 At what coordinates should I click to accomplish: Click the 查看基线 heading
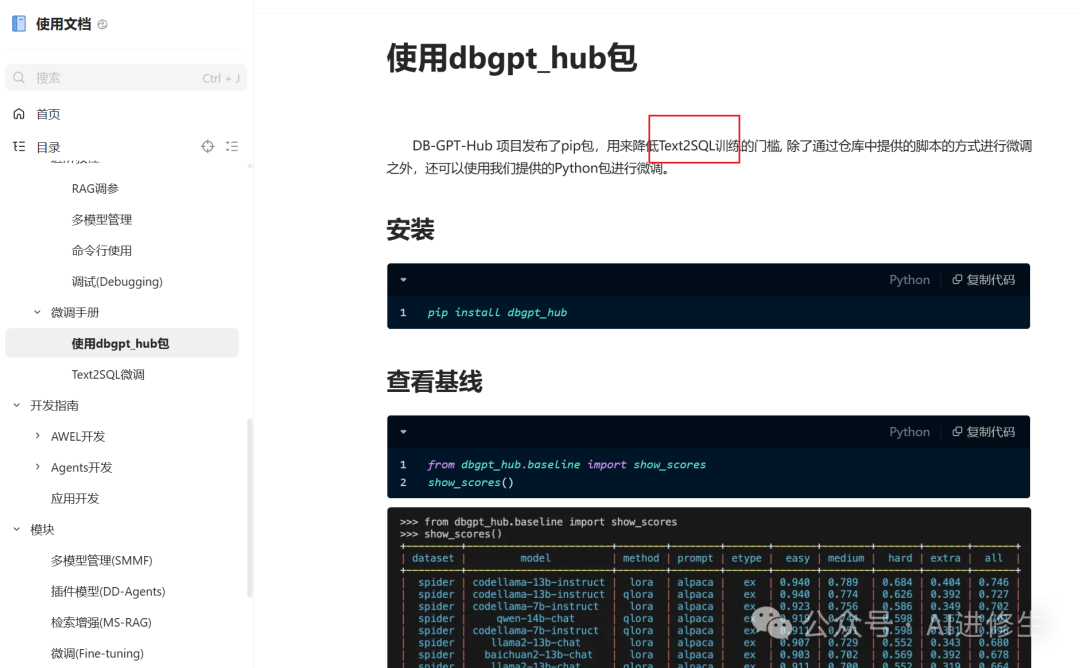435,382
